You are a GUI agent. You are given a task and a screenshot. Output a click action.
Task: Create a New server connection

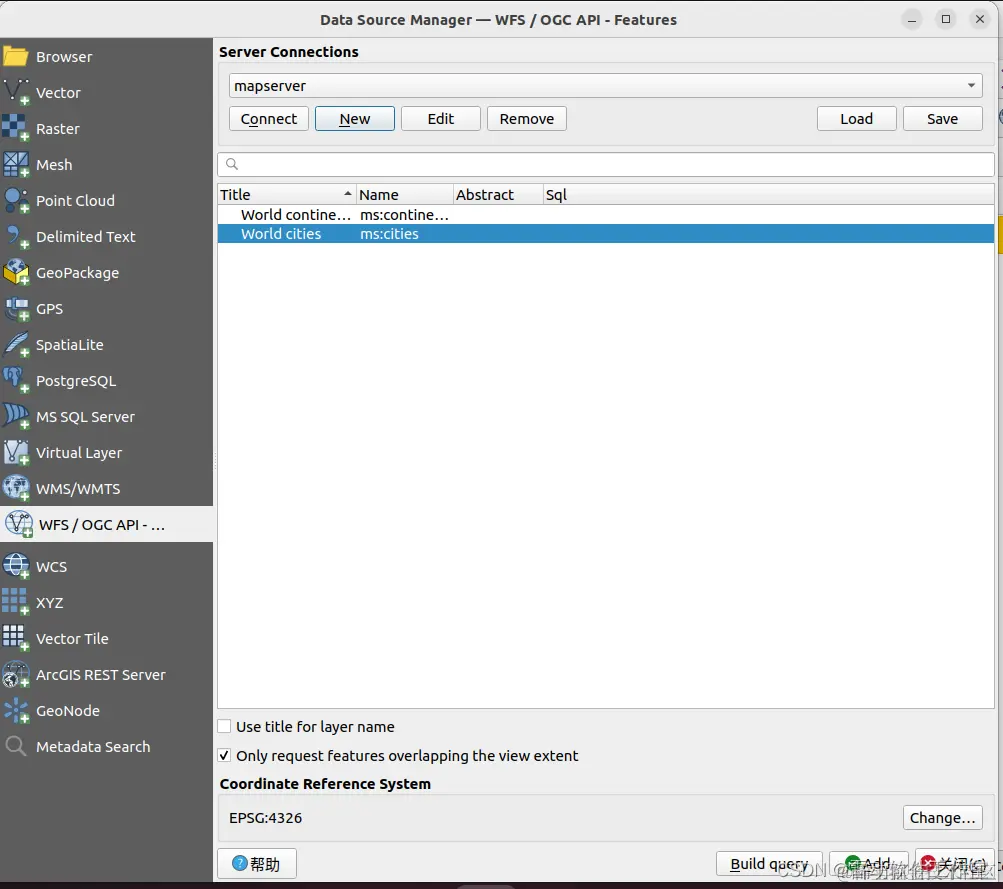[355, 119]
